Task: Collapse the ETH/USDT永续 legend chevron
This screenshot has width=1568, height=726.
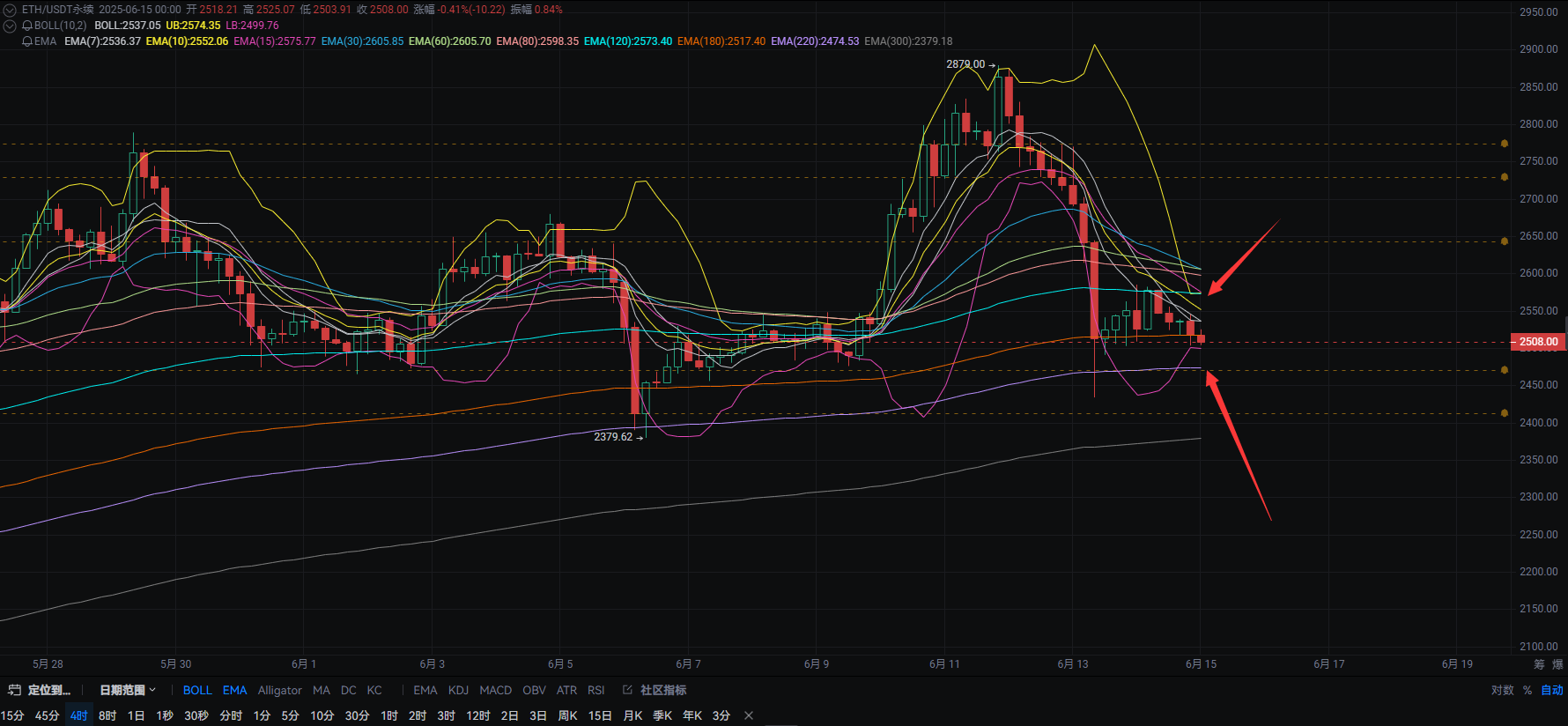Action: (10, 10)
